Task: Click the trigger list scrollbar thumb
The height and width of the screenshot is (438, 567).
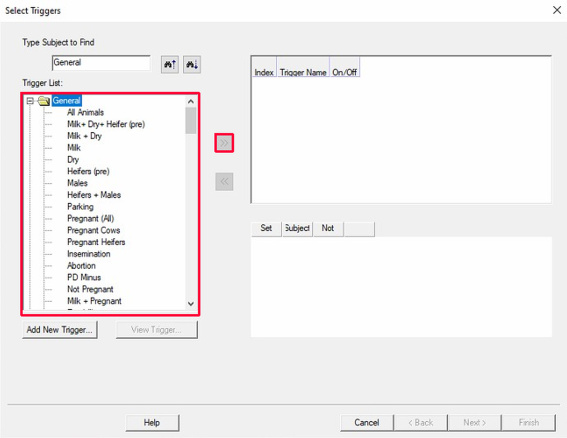Action: point(191,120)
